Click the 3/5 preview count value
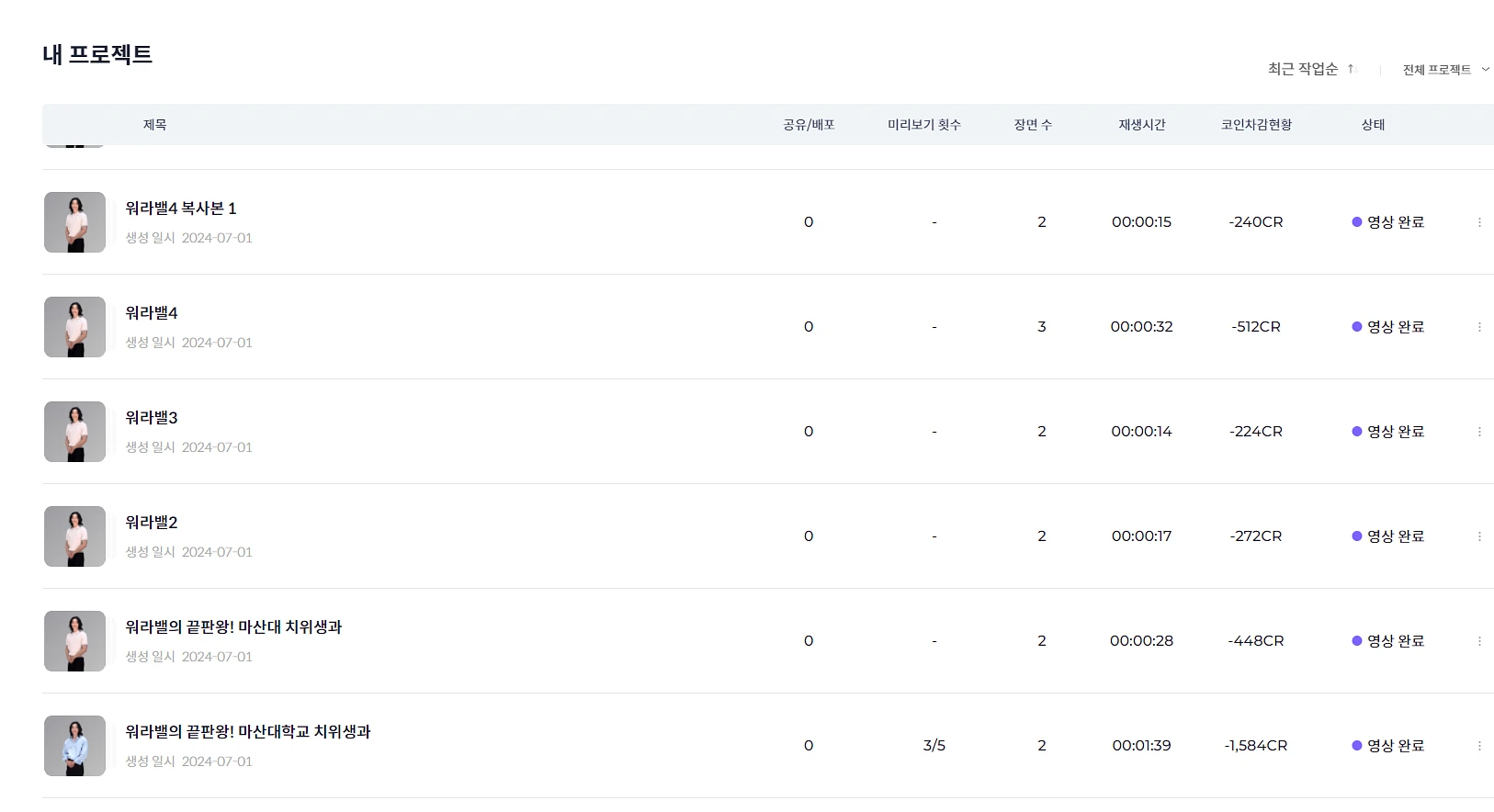Viewport: 1494px width, 812px height. click(934, 746)
